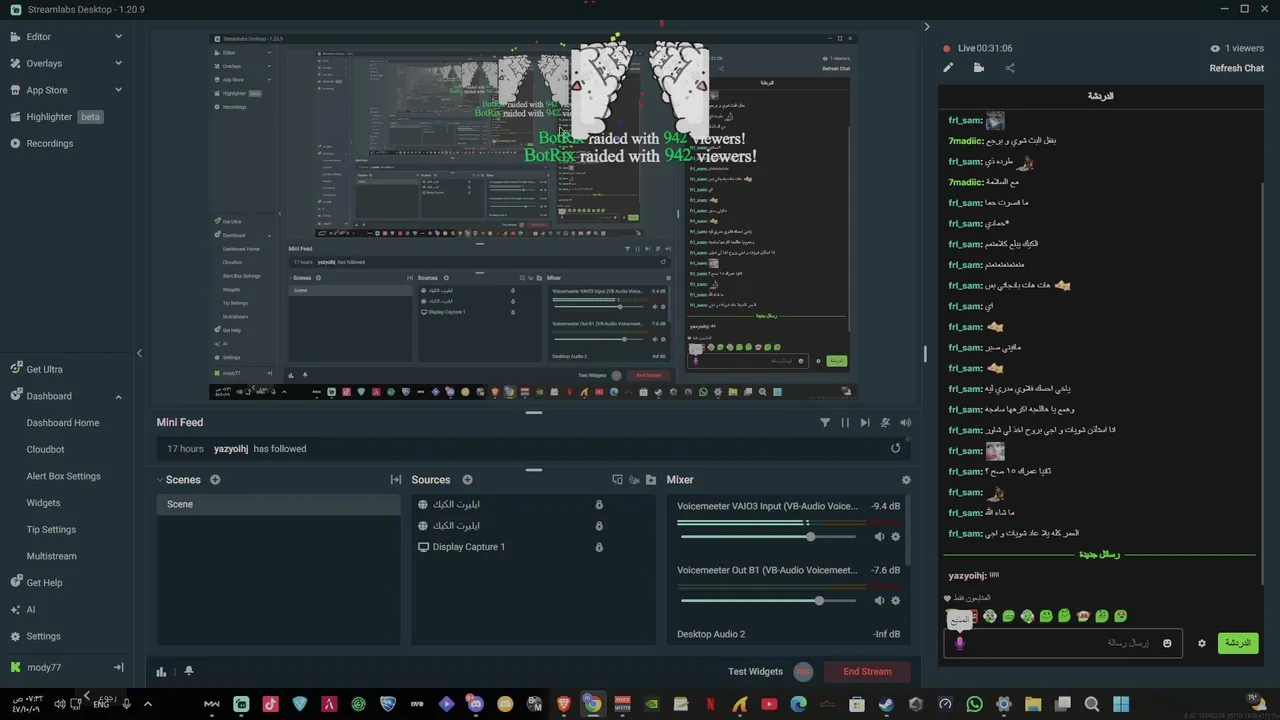Screen dimensions: 1280x720
Task: Click the Mixer panel scrollbar
Action: coord(909,532)
